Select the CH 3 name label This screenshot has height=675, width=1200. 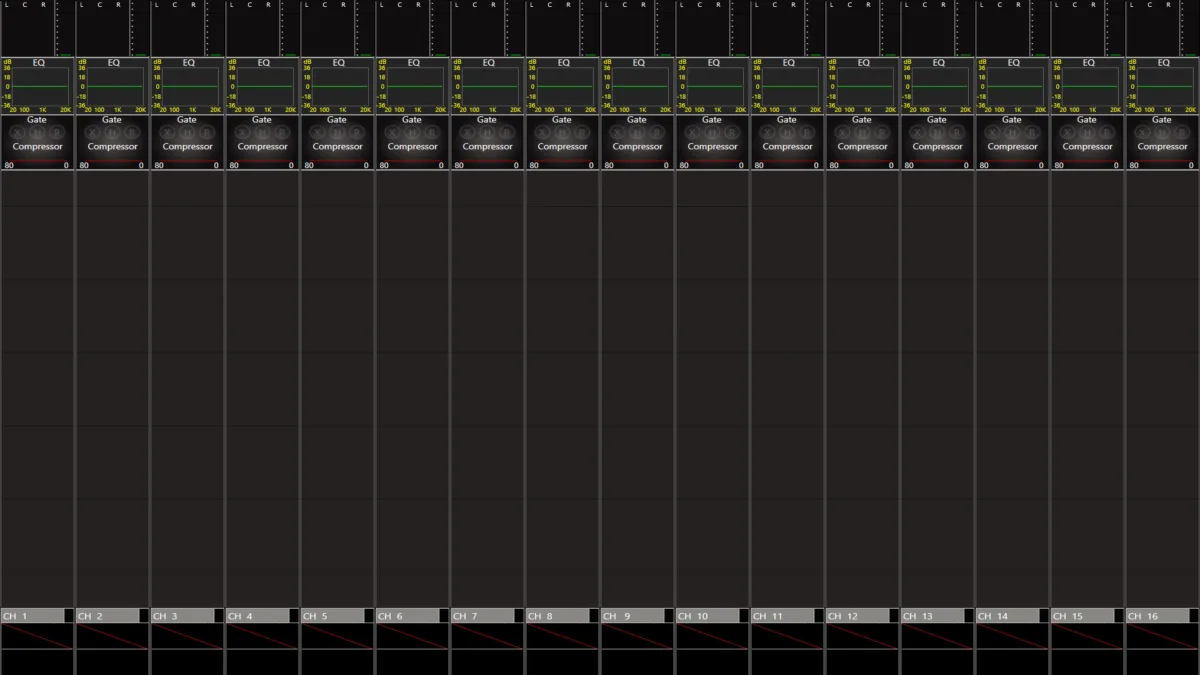[x=182, y=616]
